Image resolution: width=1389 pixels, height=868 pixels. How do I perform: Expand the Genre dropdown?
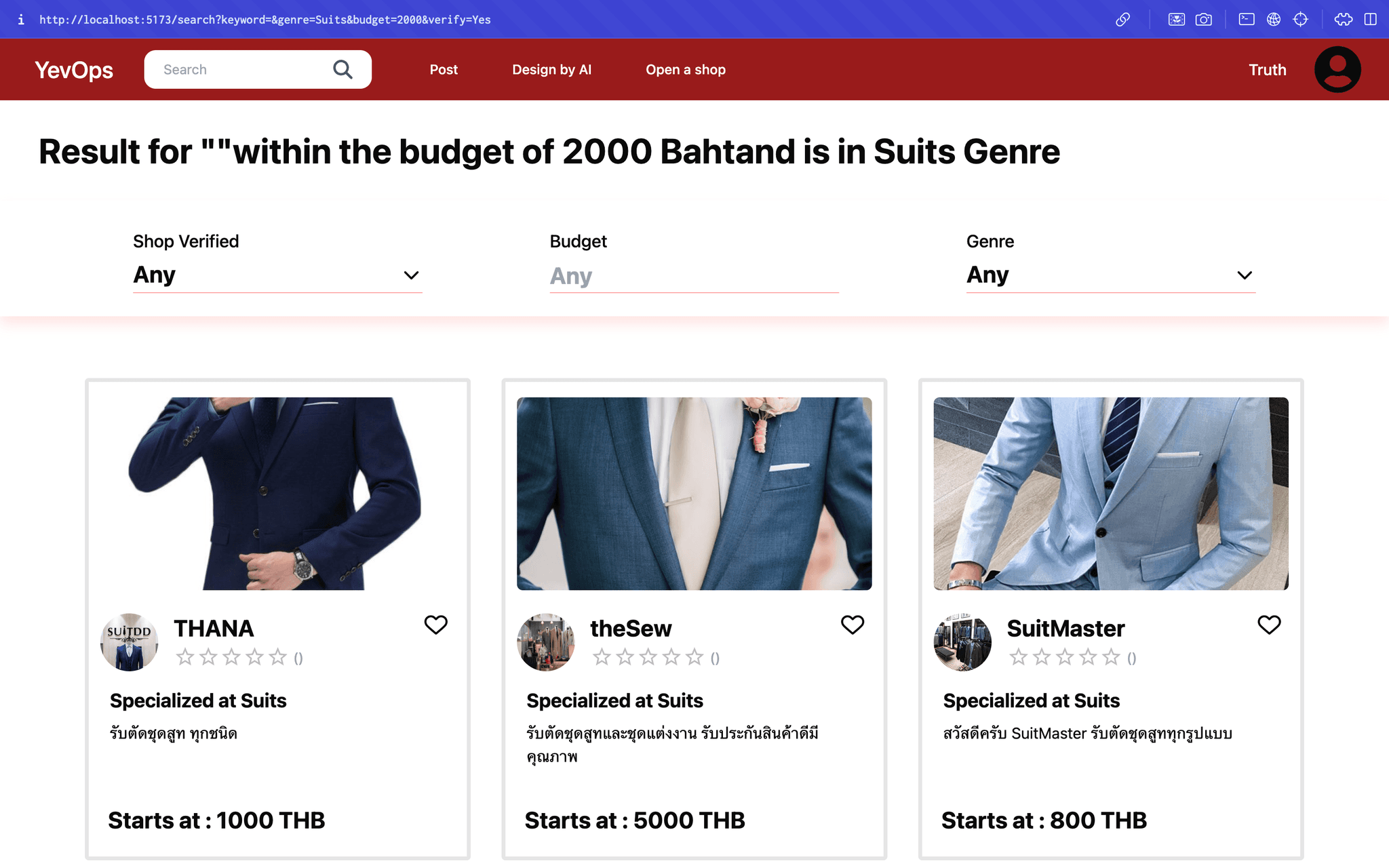[x=1110, y=275]
